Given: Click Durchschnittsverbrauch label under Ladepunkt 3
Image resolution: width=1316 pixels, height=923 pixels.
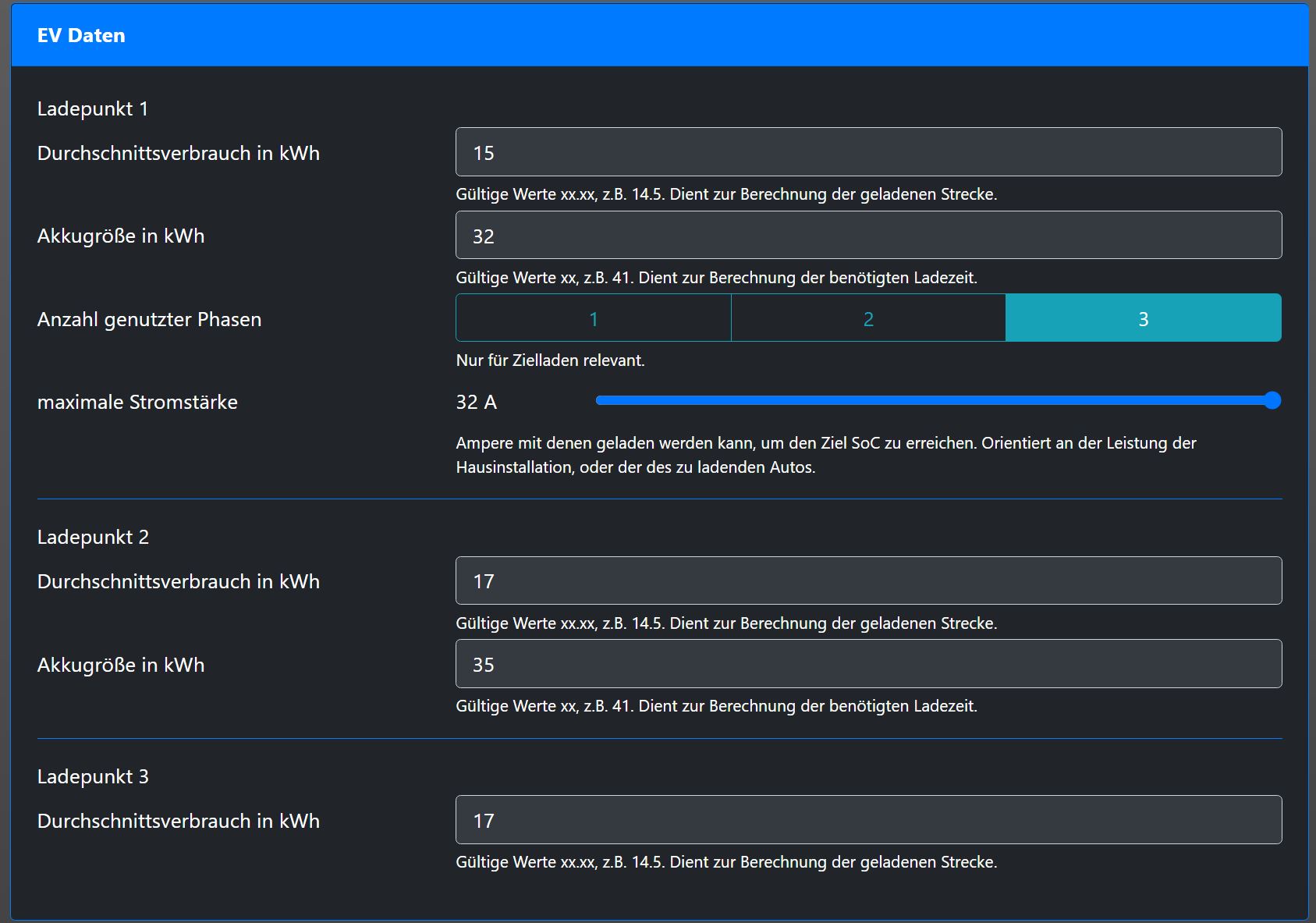Looking at the screenshot, I should click(x=179, y=821).
